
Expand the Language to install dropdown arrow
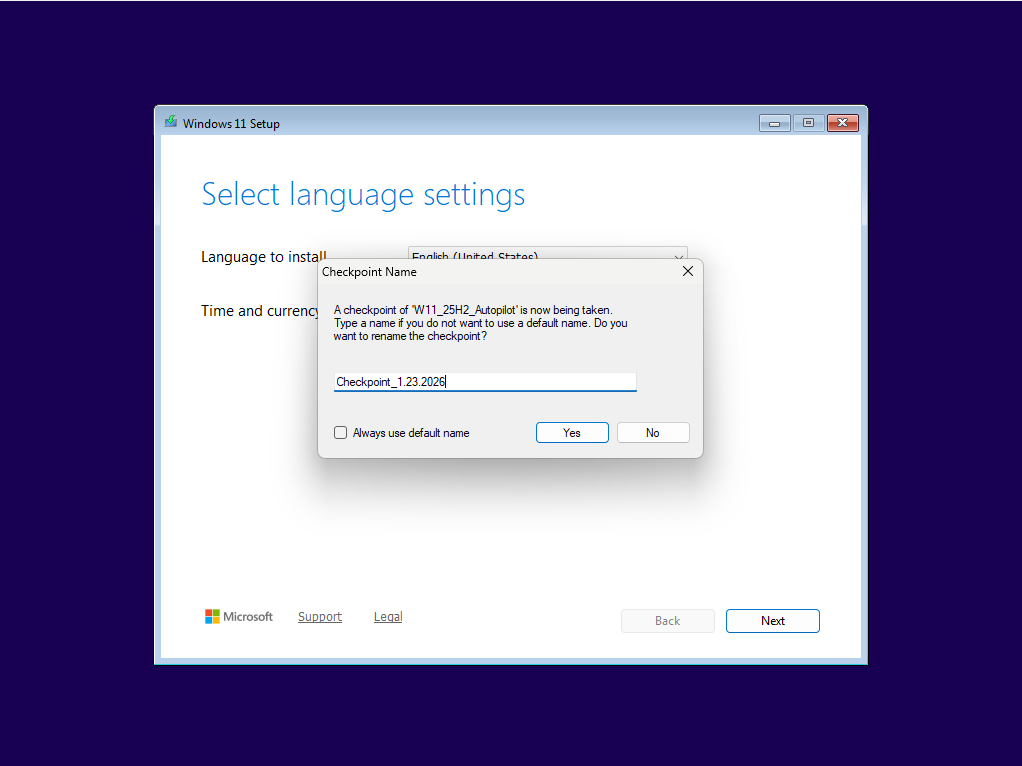click(677, 253)
